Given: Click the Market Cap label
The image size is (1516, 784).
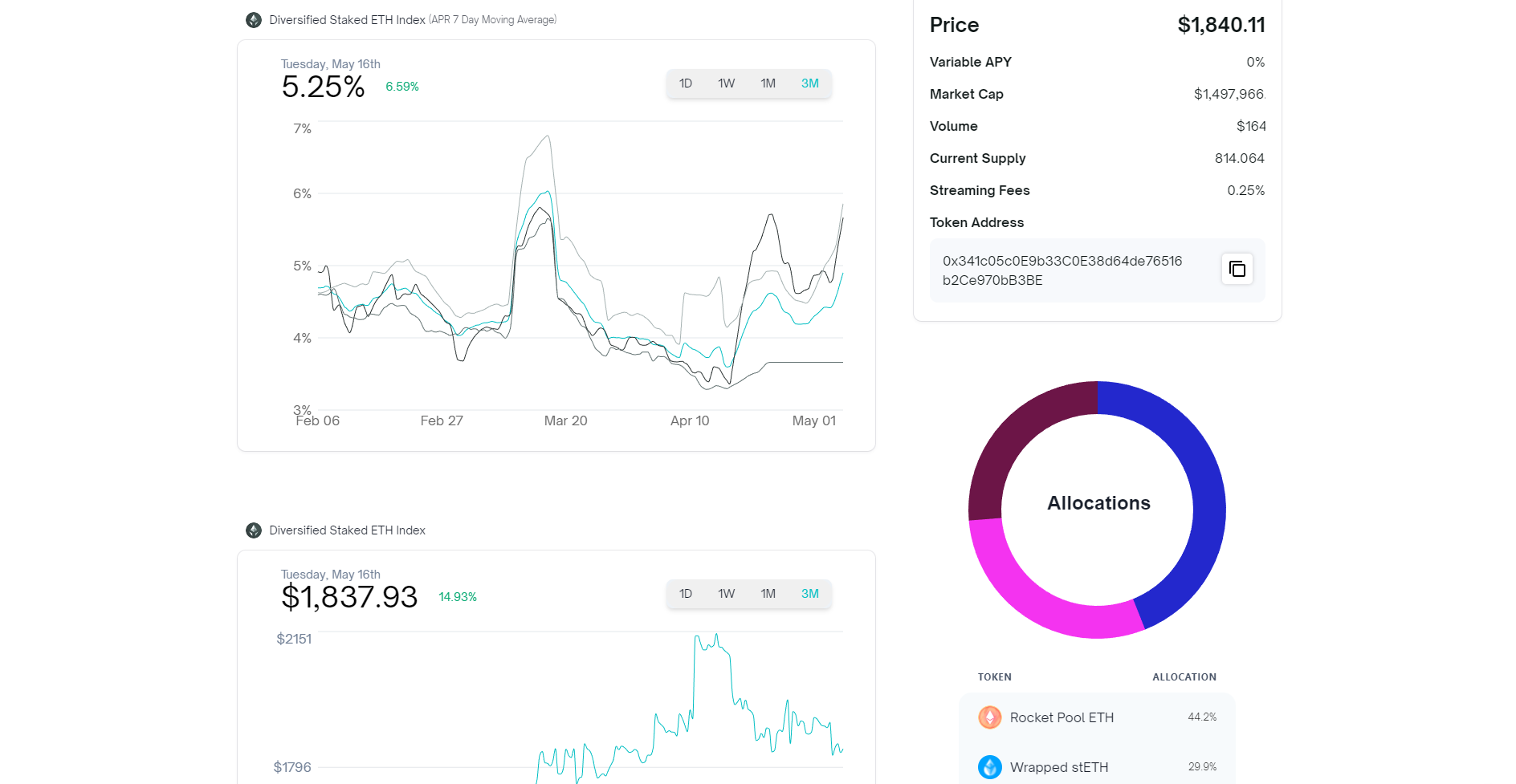Looking at the screenshot, I should [x=967, y=94].
